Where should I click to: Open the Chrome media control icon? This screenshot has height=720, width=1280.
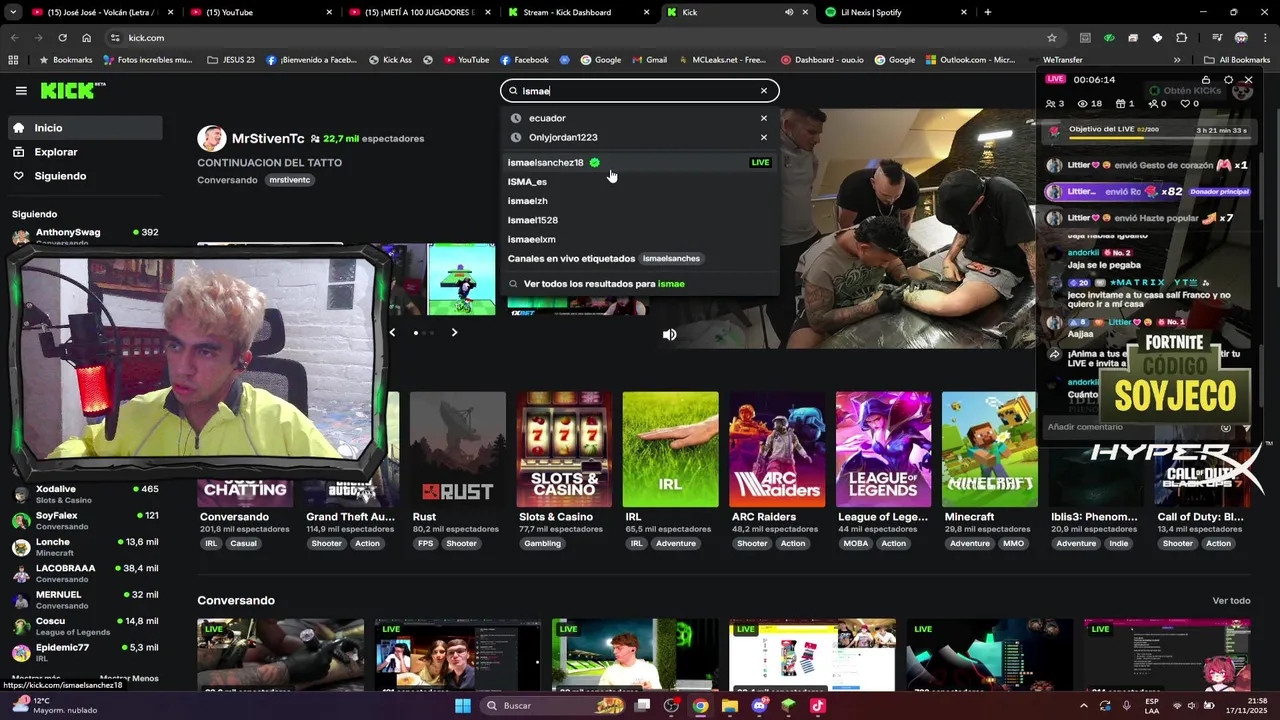click(x=1216, y=38)
